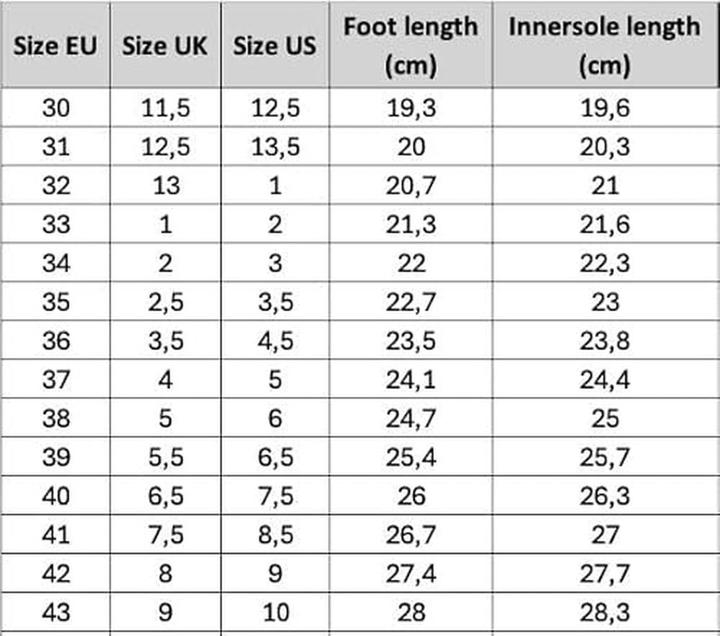
Task: Select foot length 21,3 cell
Action: click(x=411, y=225)
